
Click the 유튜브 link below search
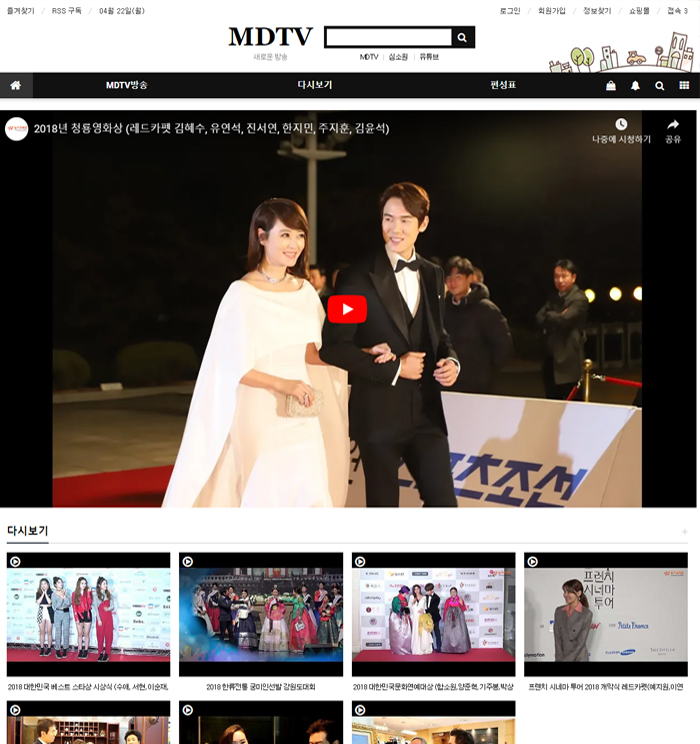[x=429, y=57]
